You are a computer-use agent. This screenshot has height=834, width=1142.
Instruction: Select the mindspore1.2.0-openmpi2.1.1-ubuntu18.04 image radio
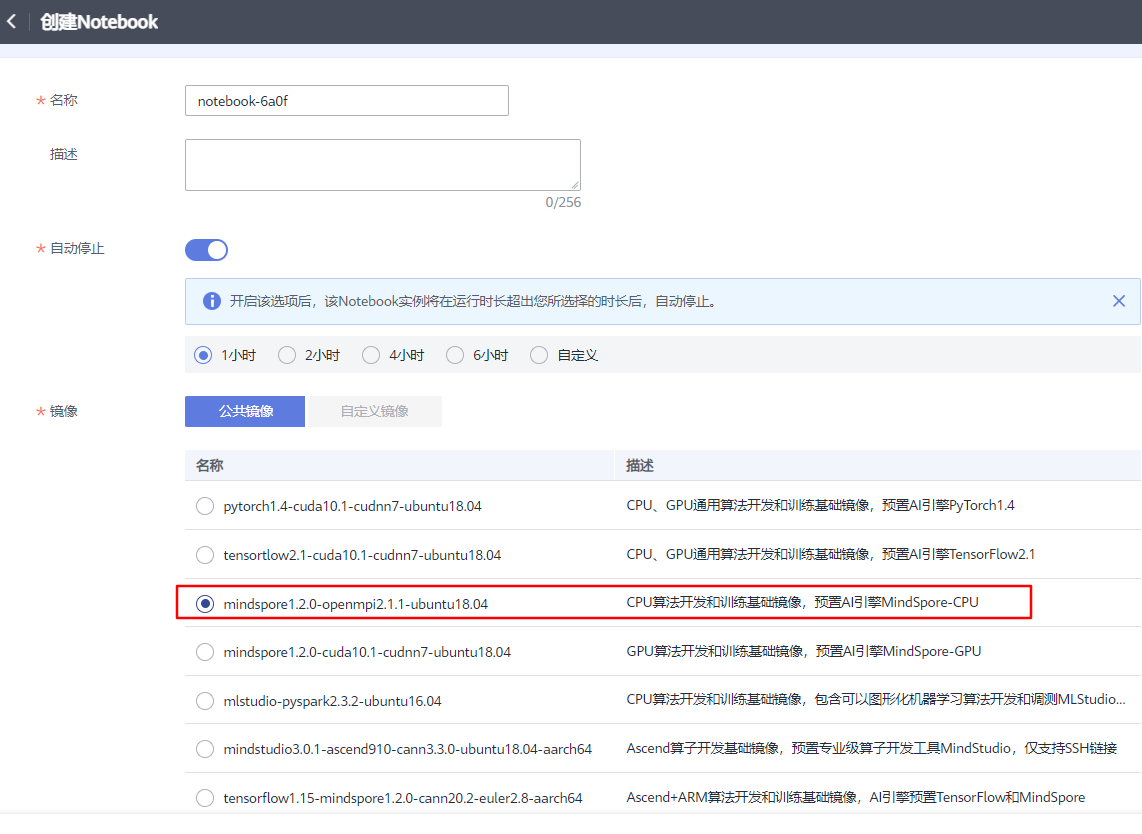[x=205, y=604]
